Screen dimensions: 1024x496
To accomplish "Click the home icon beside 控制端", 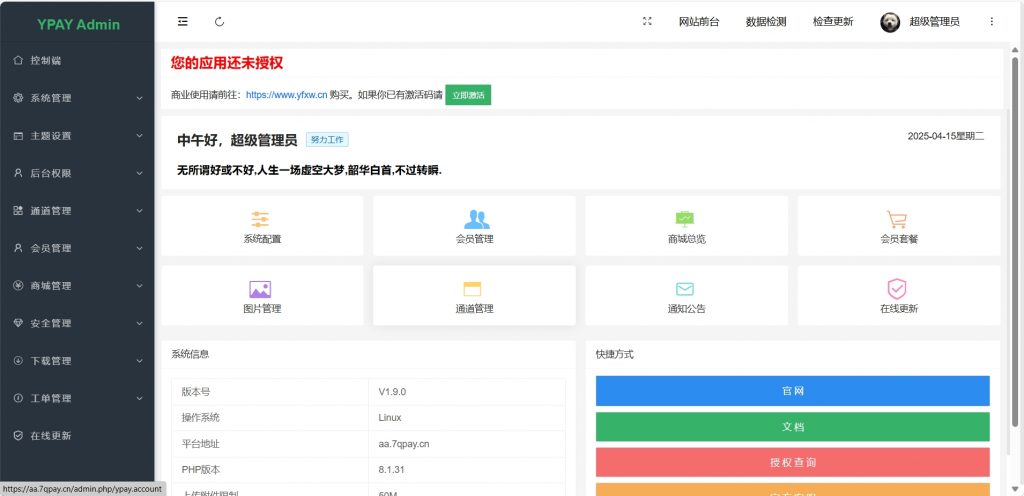I will (18, 60).
